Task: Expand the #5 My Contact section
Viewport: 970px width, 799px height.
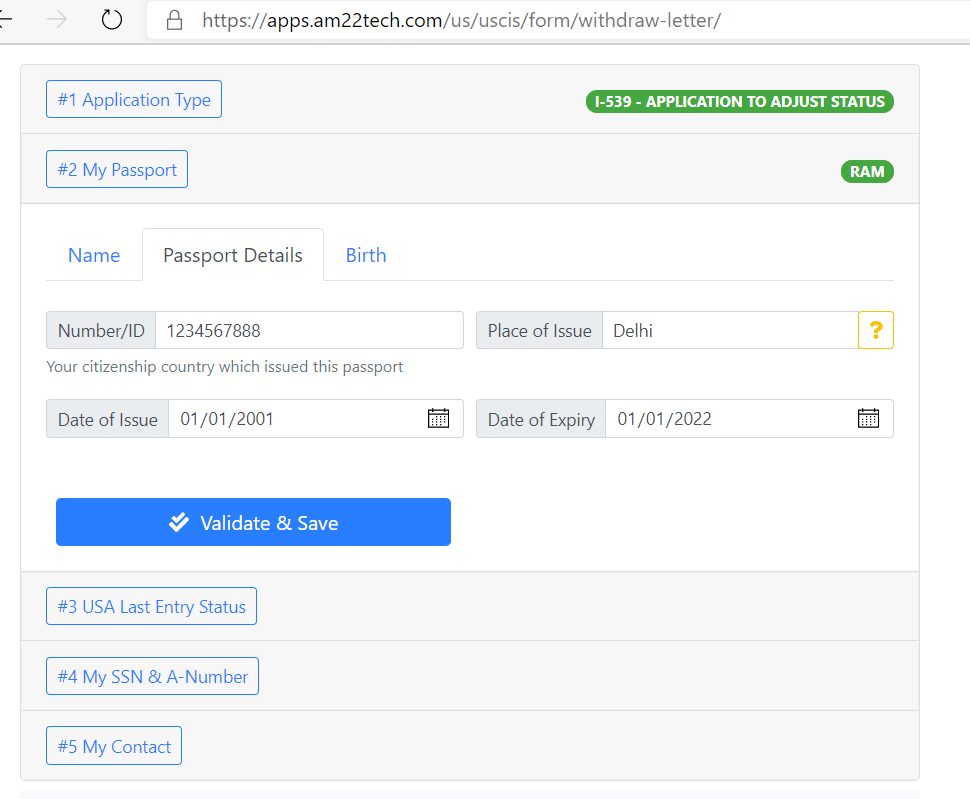Action: [114, 746]
